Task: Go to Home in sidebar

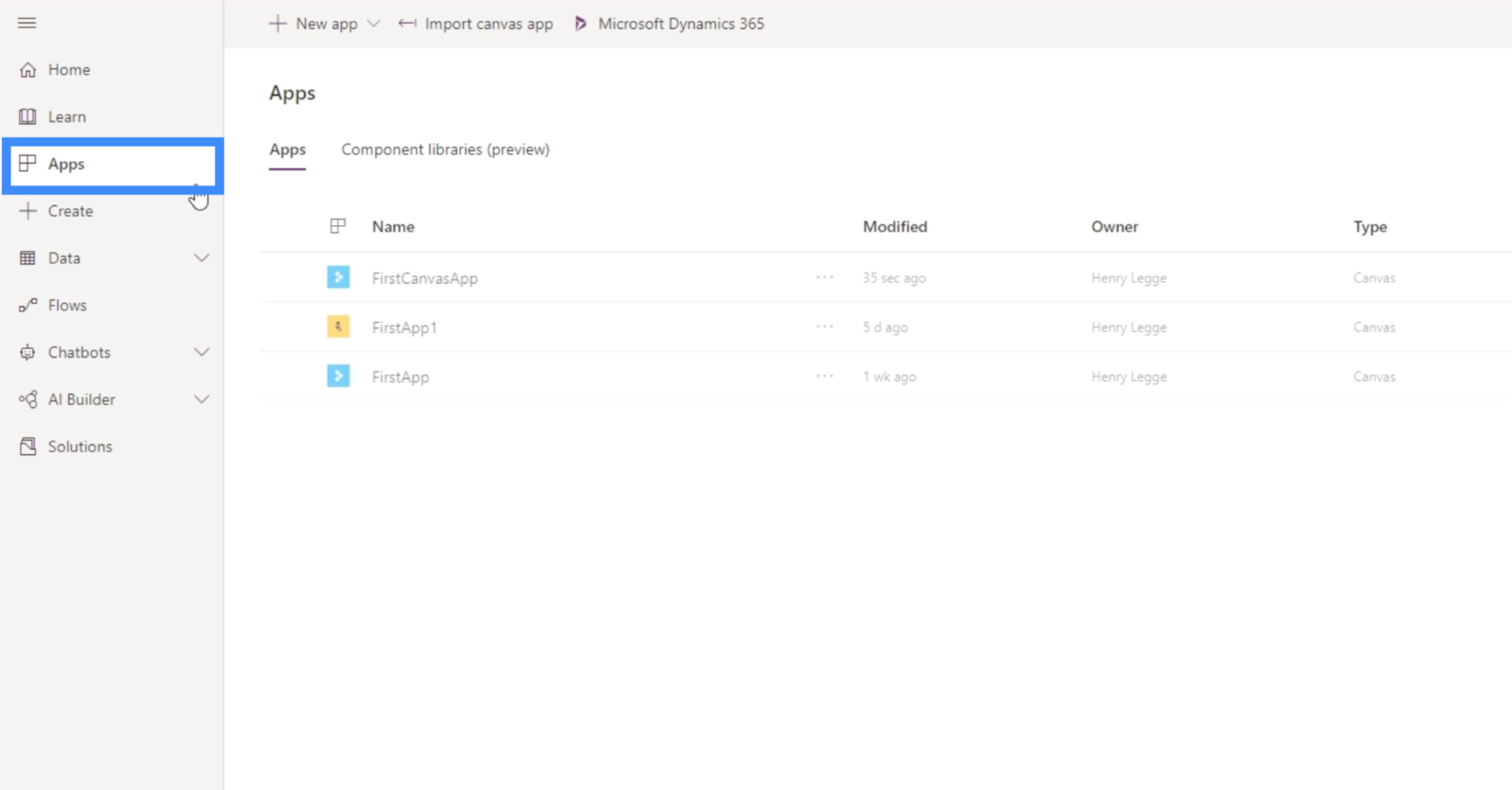Action: (69, 69)
